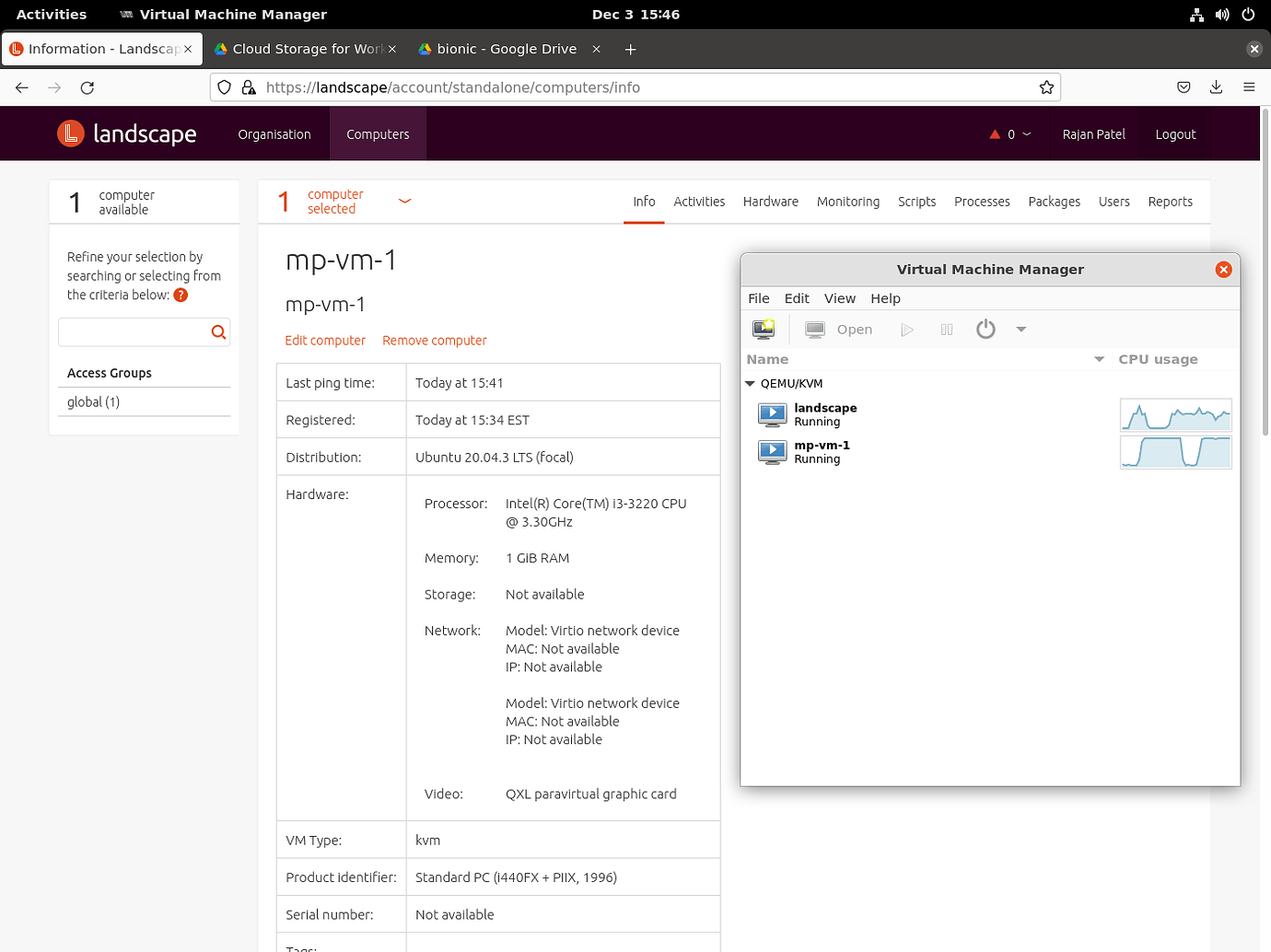Screen dimensions: 1271x952
Task: Click the power shutdown icon in VM Manager
Action: [x=985, y=330]
